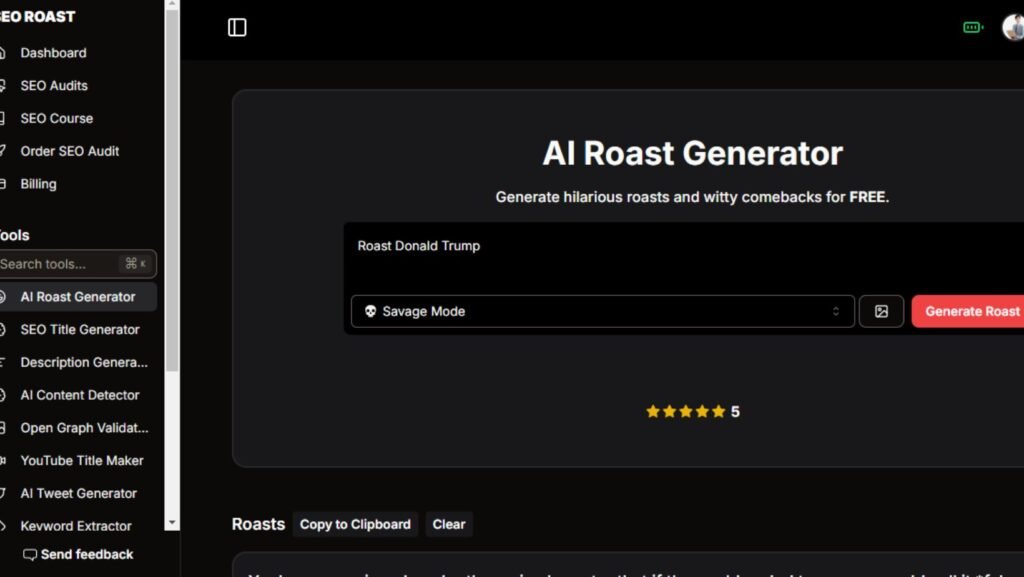Image resolution: width=1024 pixels, height=577 pixels.
Task: Open the user profile avatar
Action: (x=1013, y=27)
